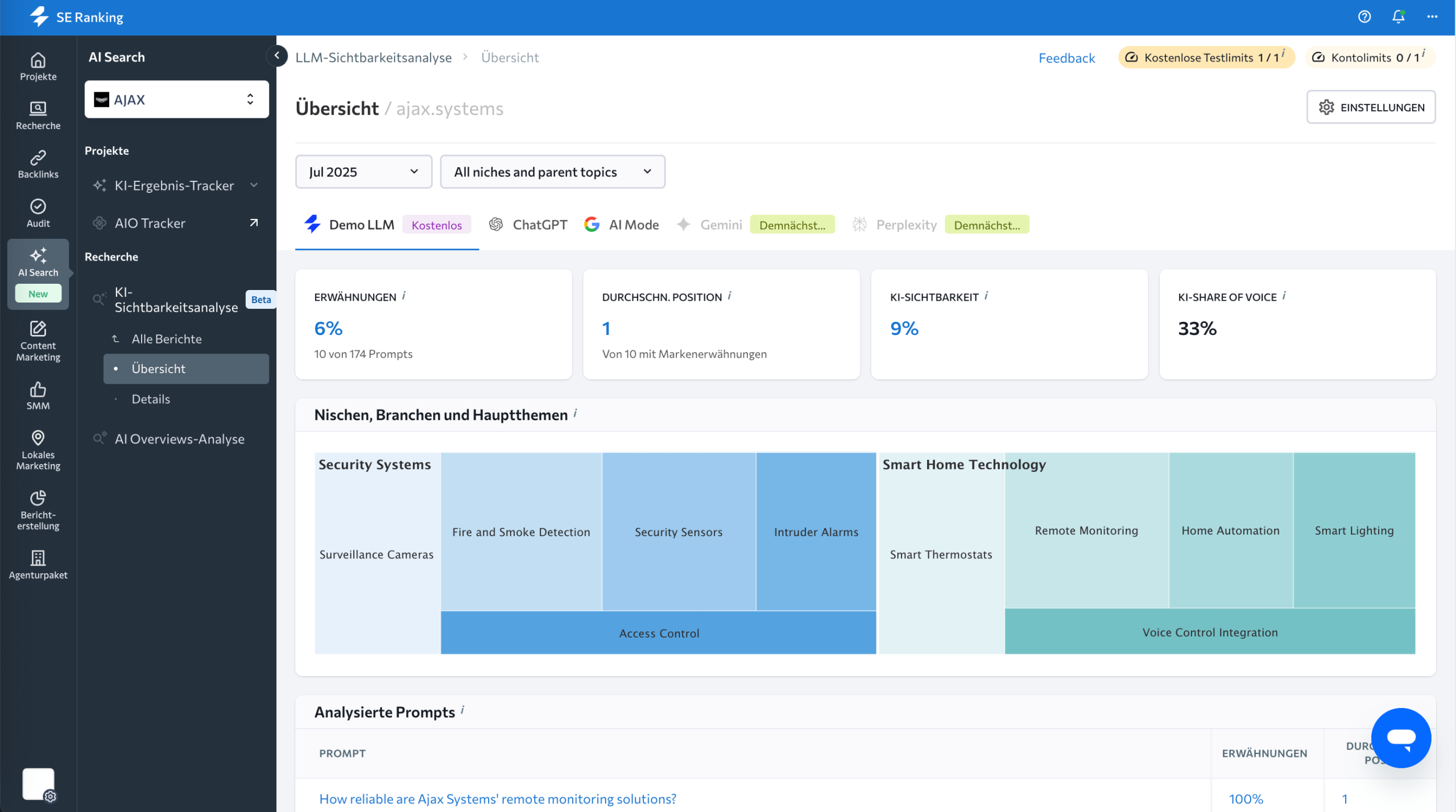Switch to the Demo LLM tab
Viewport: 1456px width, 812px height.
tap(387, 225)
